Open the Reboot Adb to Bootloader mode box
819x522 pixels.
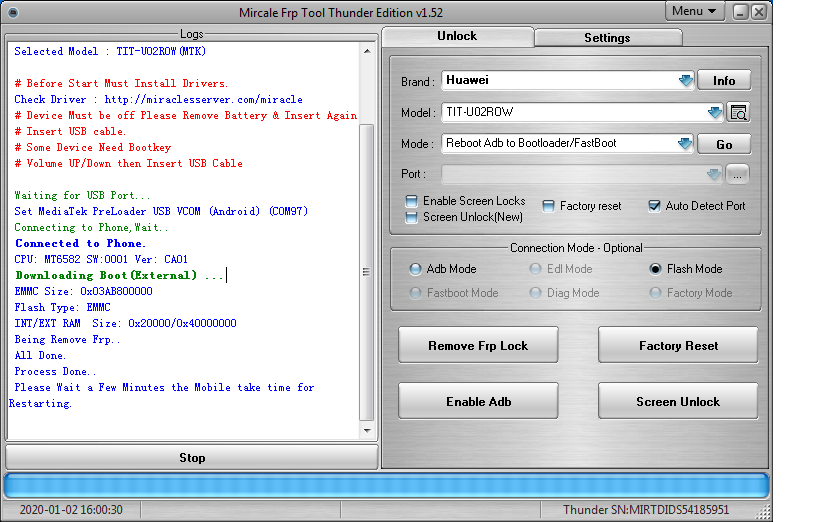[x=568, y=143]
